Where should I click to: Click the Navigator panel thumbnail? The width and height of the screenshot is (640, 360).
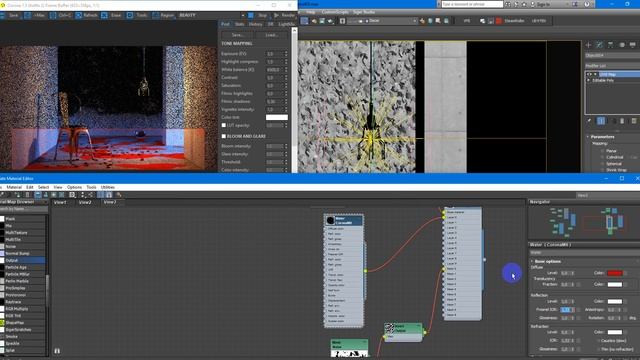click(584, 223)
